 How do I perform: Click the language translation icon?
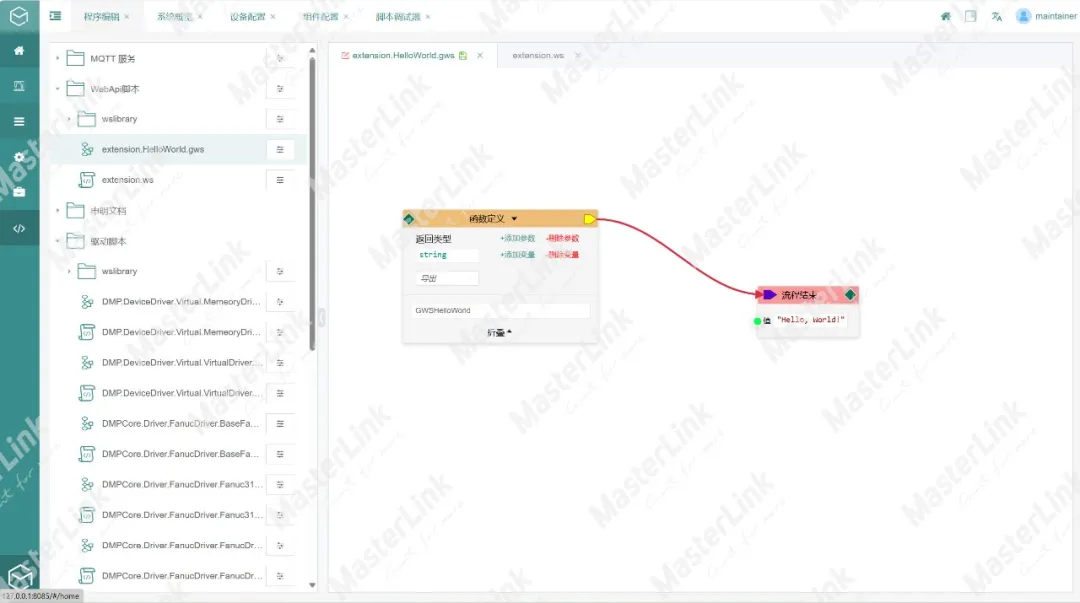click(x=996, y=16)
